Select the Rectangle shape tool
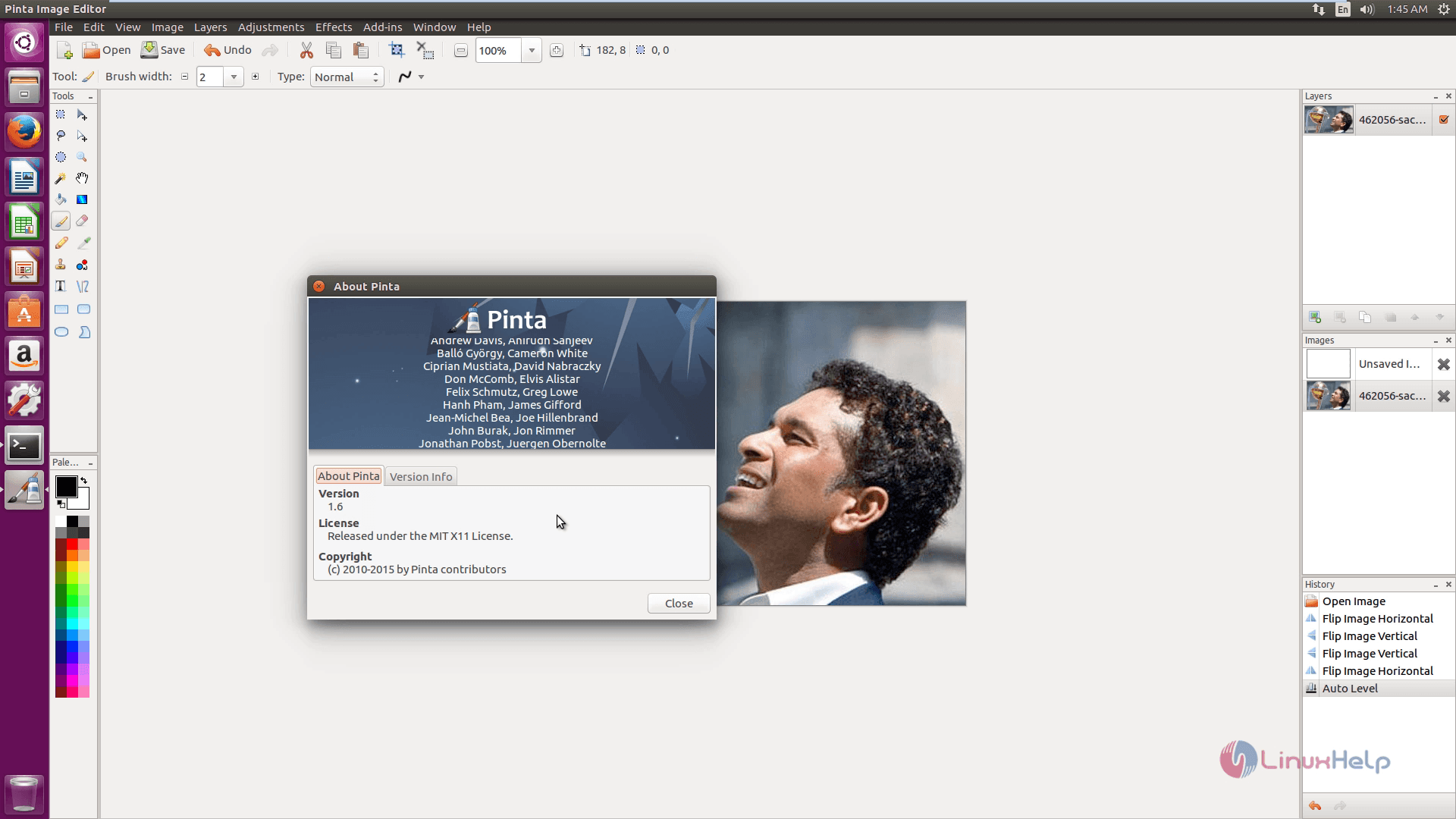This screenshot has width=1456, height=819. (61, 309)
